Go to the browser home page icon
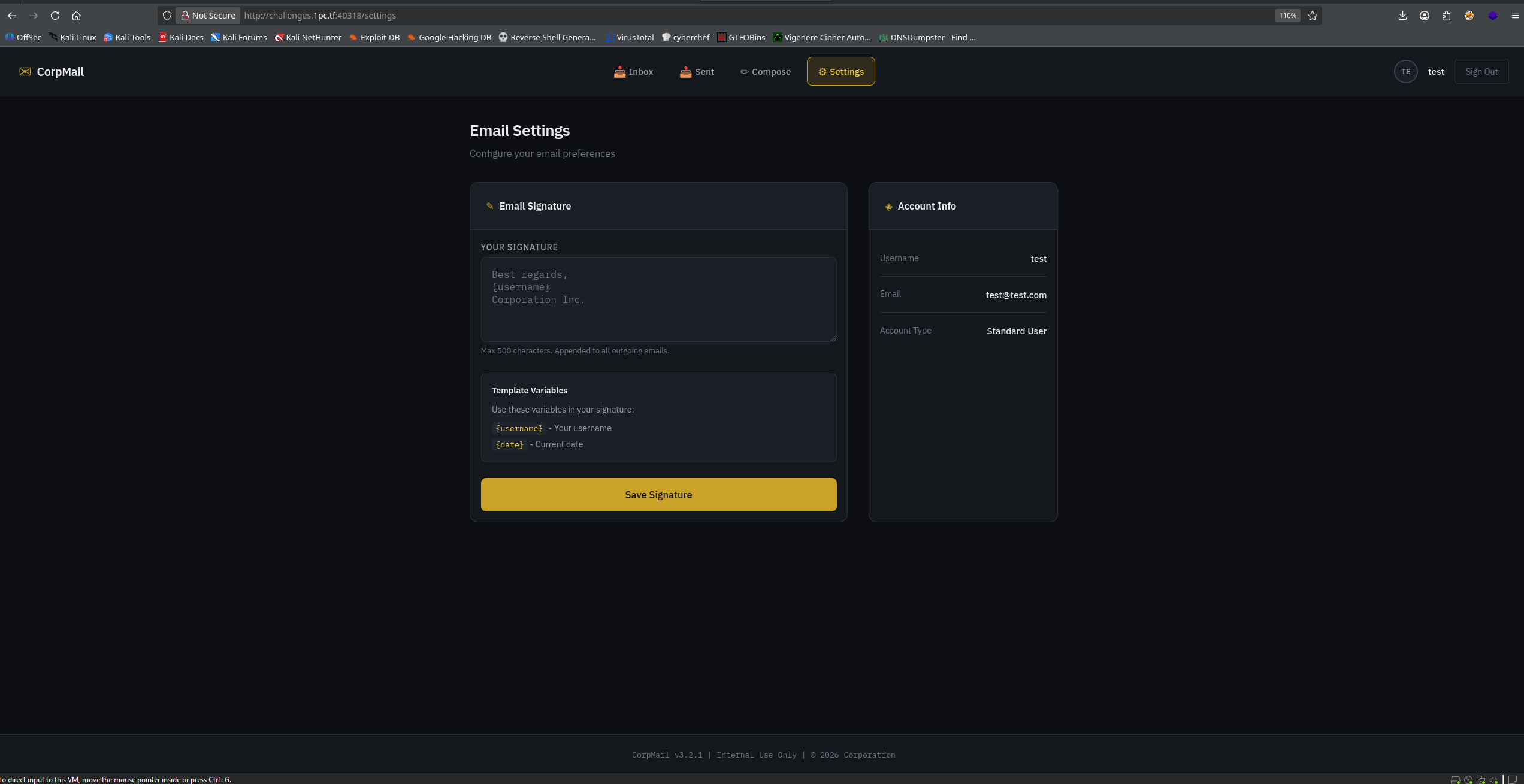Viewport: 1524px width, 784px height. 76,16
